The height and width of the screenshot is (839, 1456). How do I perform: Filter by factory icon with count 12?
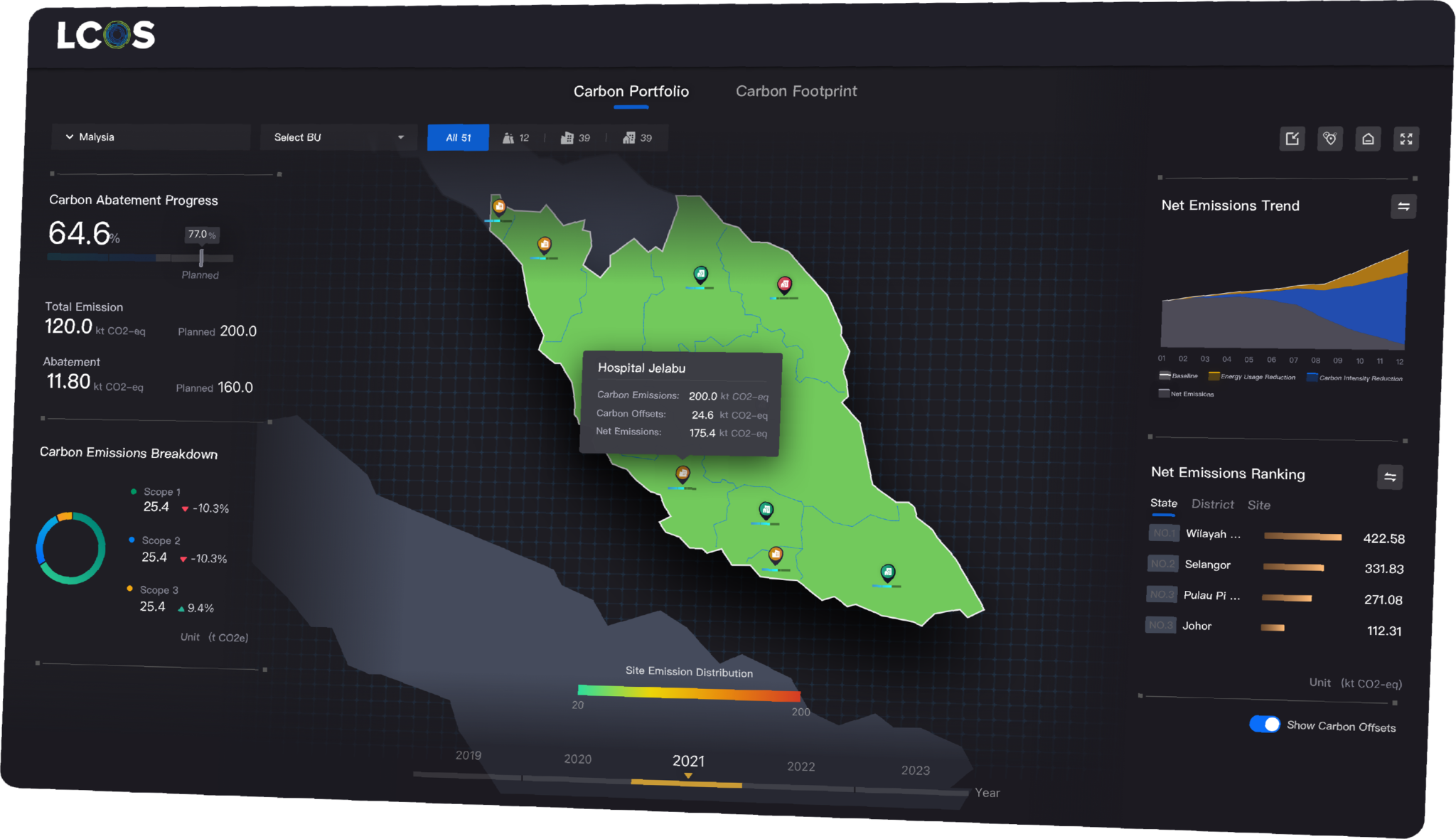[516, 138]
